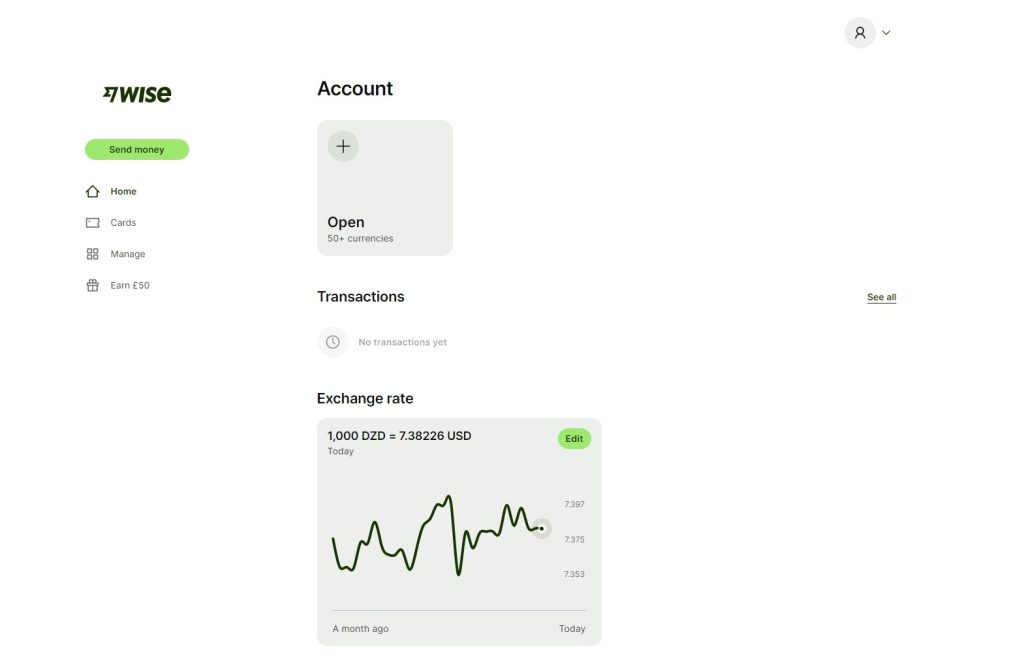Click the Wise logo
Image resolution: width=1024 pixels, height=656 pixels.
tap(137, 94)
